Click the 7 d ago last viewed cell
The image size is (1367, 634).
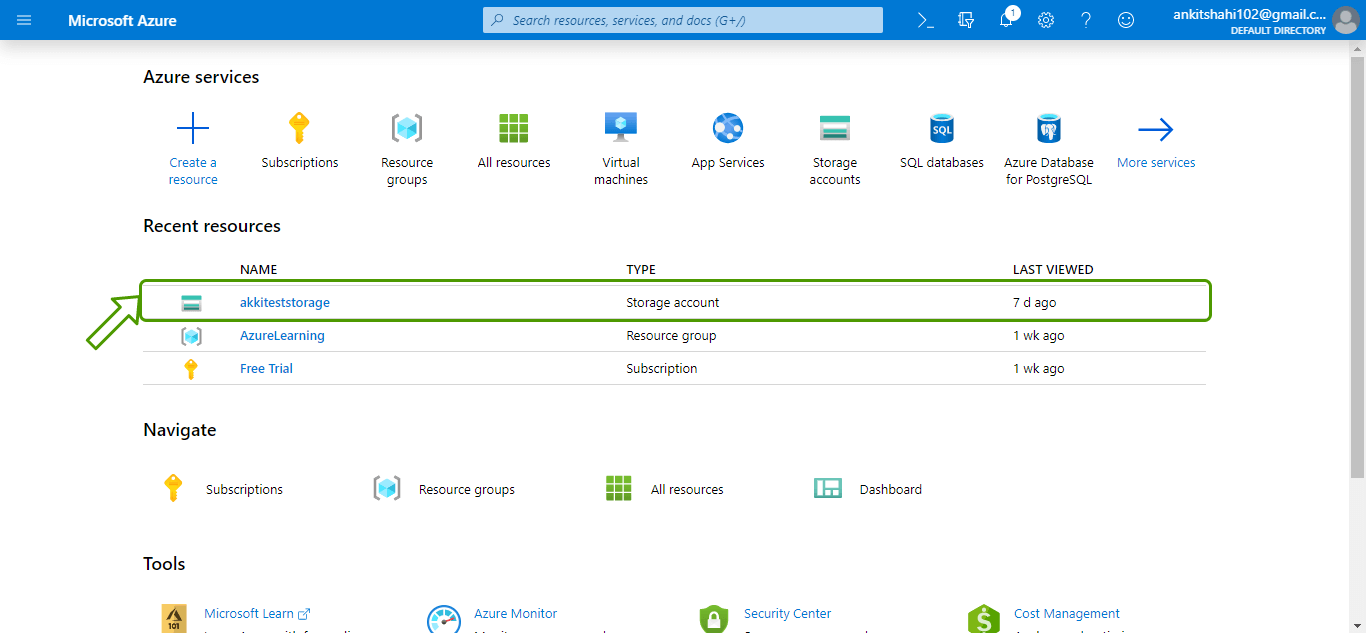[x=1035, y=302]
